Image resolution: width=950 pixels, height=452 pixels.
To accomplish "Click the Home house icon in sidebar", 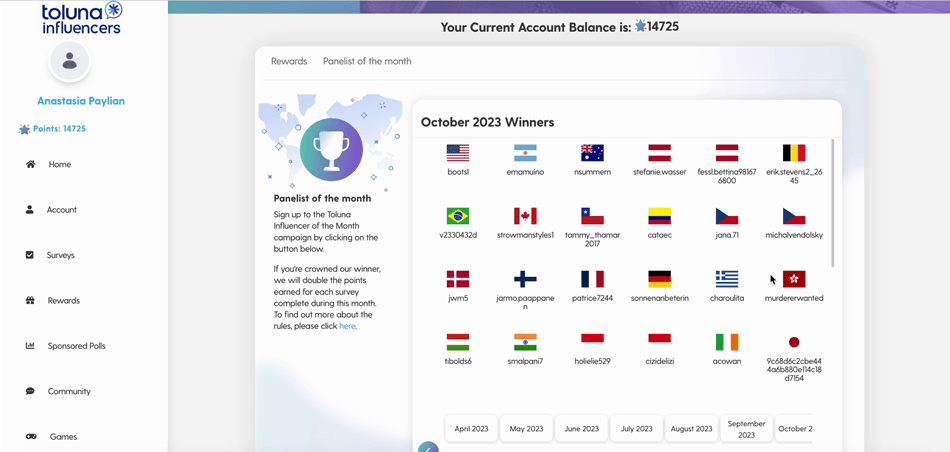I will tap(30, 164).
